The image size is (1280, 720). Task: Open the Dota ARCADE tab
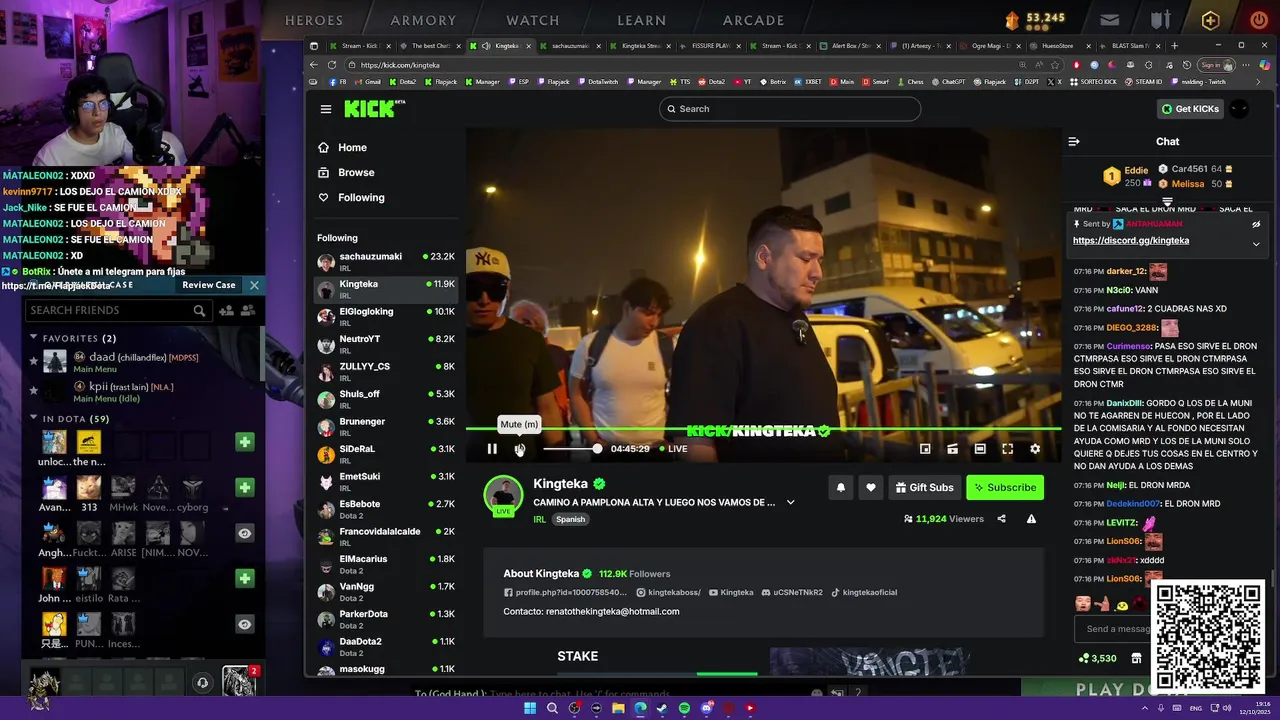[754, 20]
